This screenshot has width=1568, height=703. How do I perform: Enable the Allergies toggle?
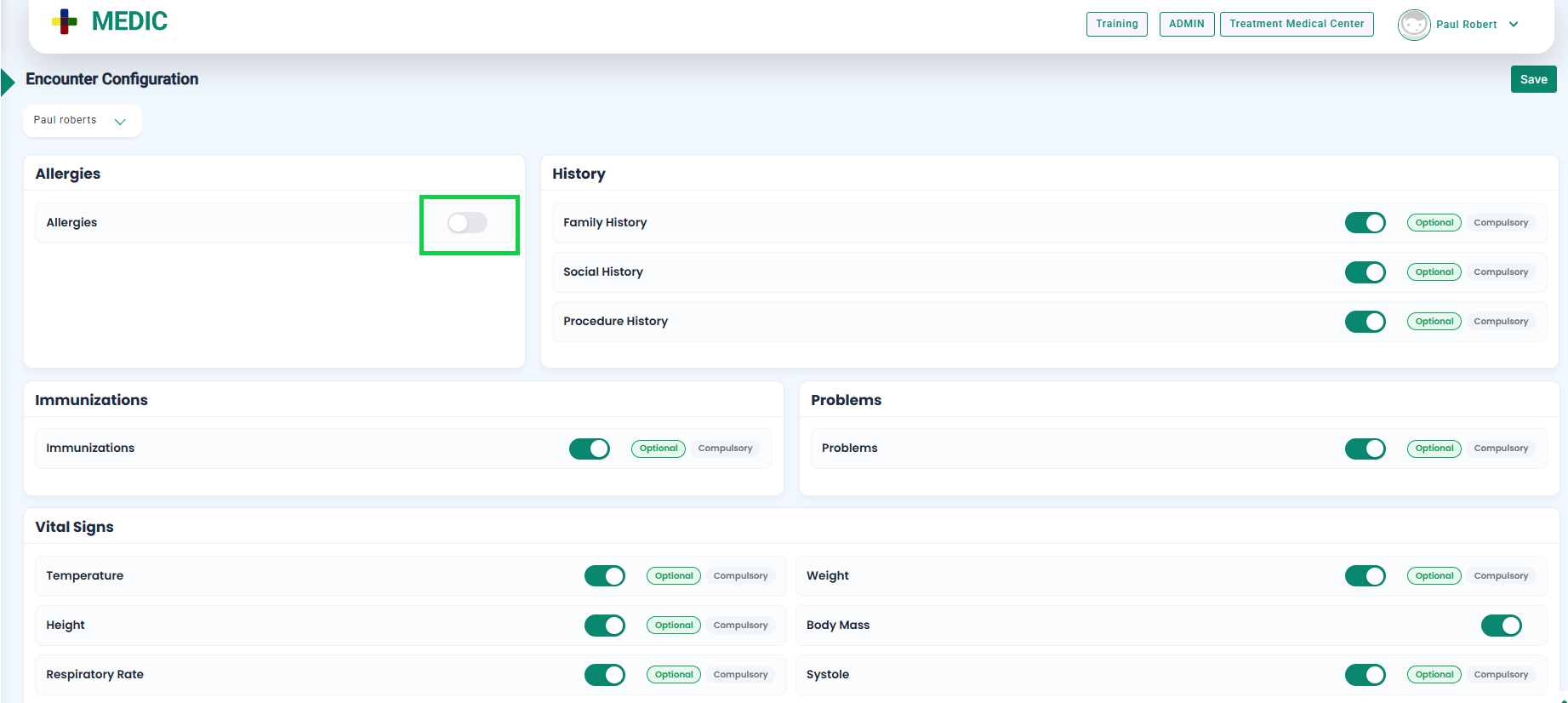(468, 223)
